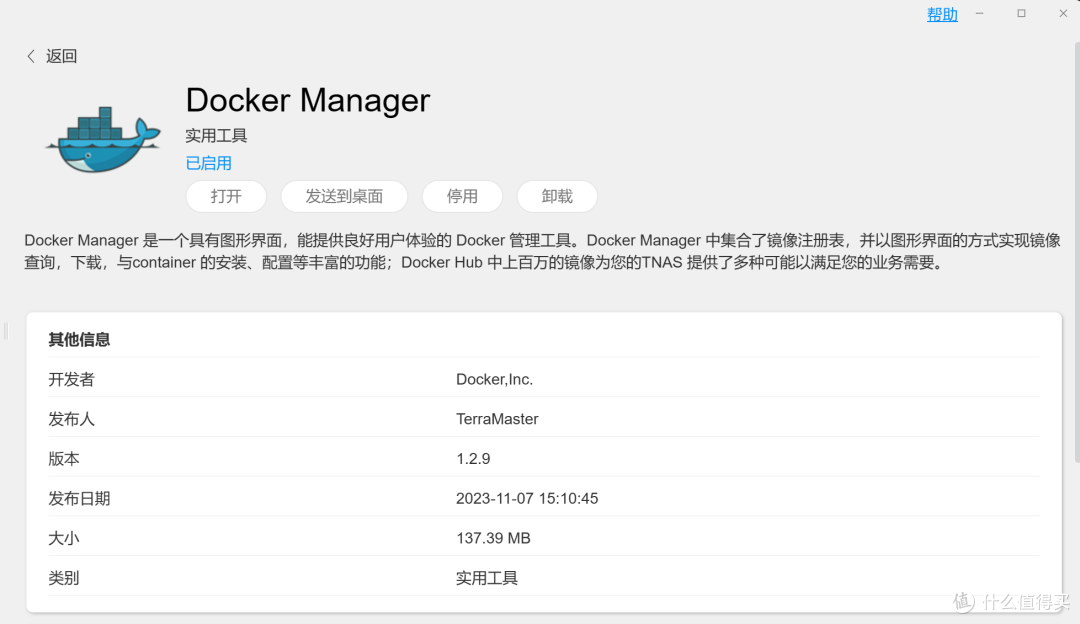
Task: Select the Docker,Inc. developer value
Action: (495, 379)
